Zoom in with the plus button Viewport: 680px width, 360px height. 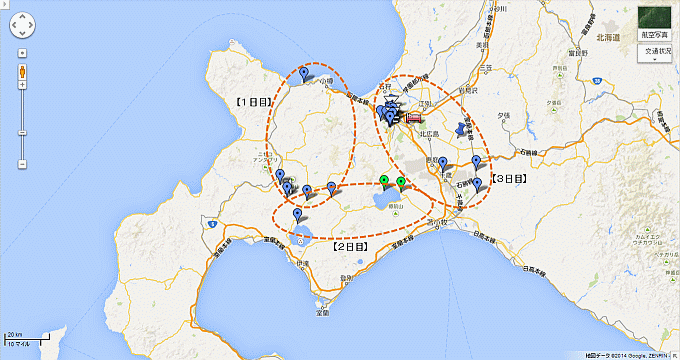click(22, 85)
